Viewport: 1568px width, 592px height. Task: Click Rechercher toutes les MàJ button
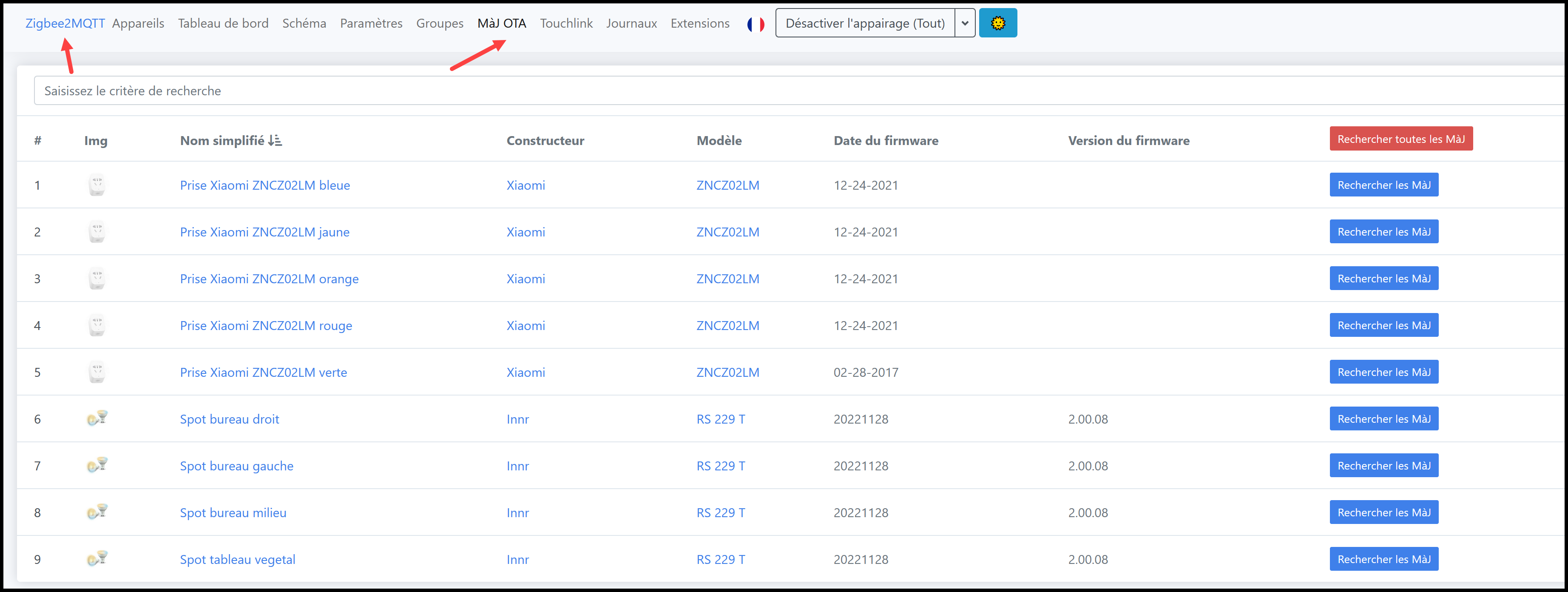pos(1400,139)
